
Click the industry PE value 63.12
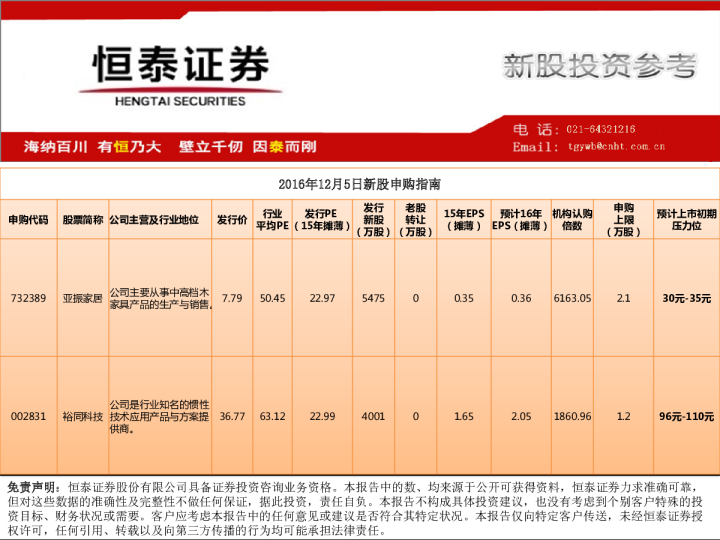coord(272,416)
